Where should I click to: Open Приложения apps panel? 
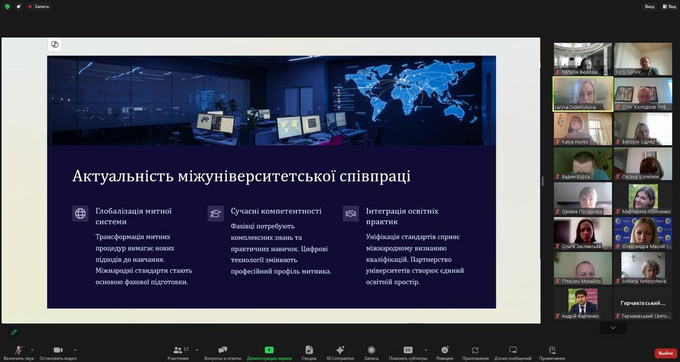475,352
